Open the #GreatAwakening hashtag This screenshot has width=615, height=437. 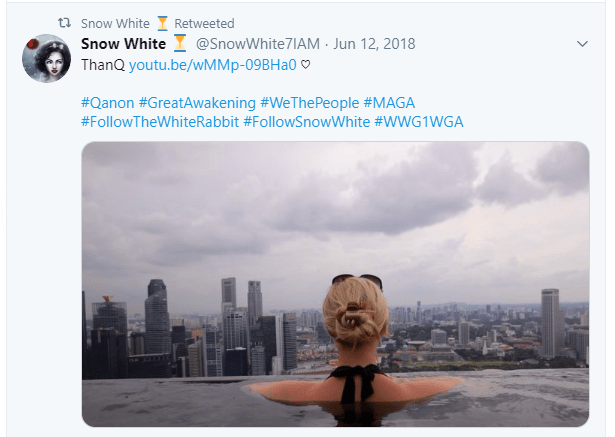(195, 103)
